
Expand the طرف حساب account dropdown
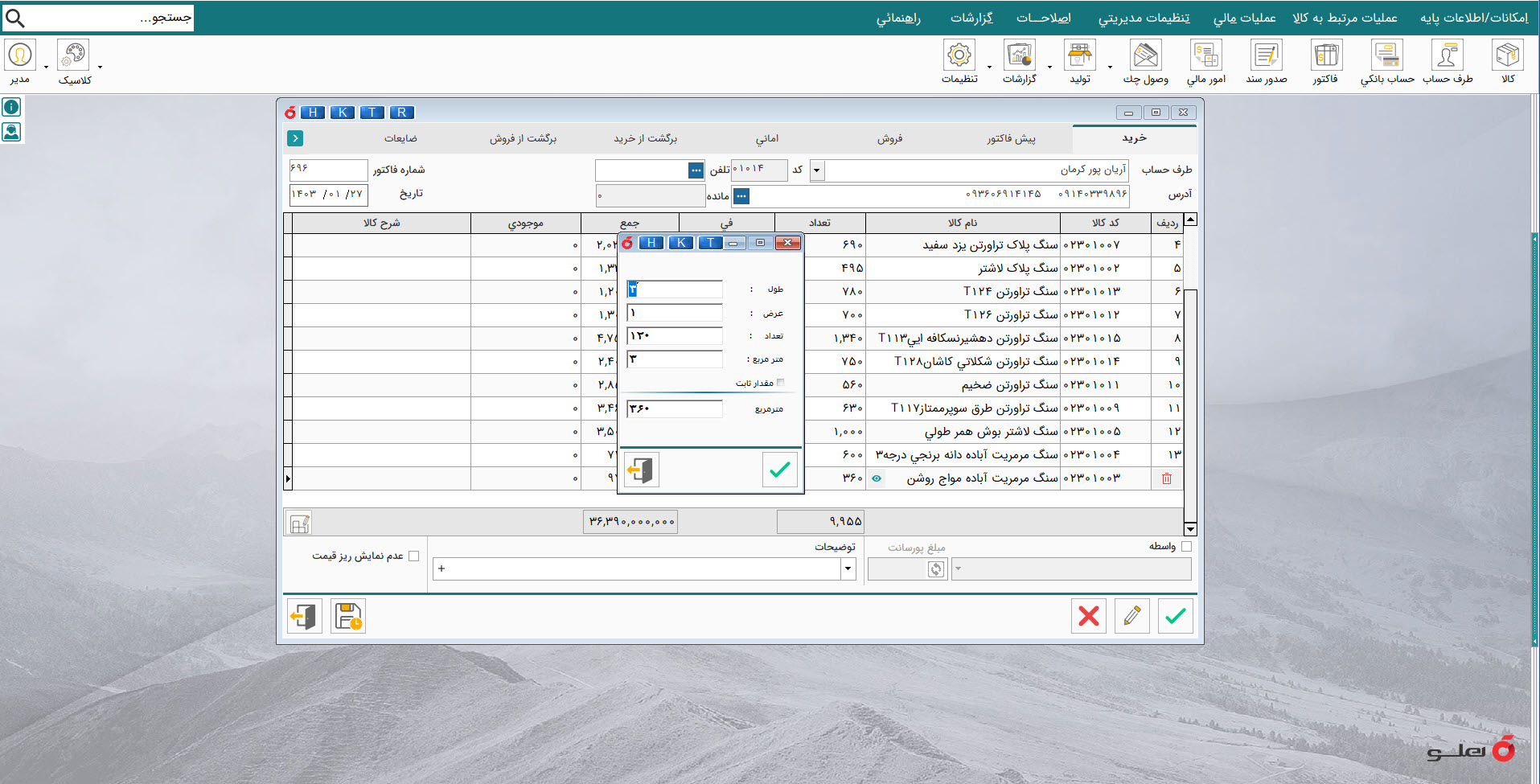(x=817, y=170)
